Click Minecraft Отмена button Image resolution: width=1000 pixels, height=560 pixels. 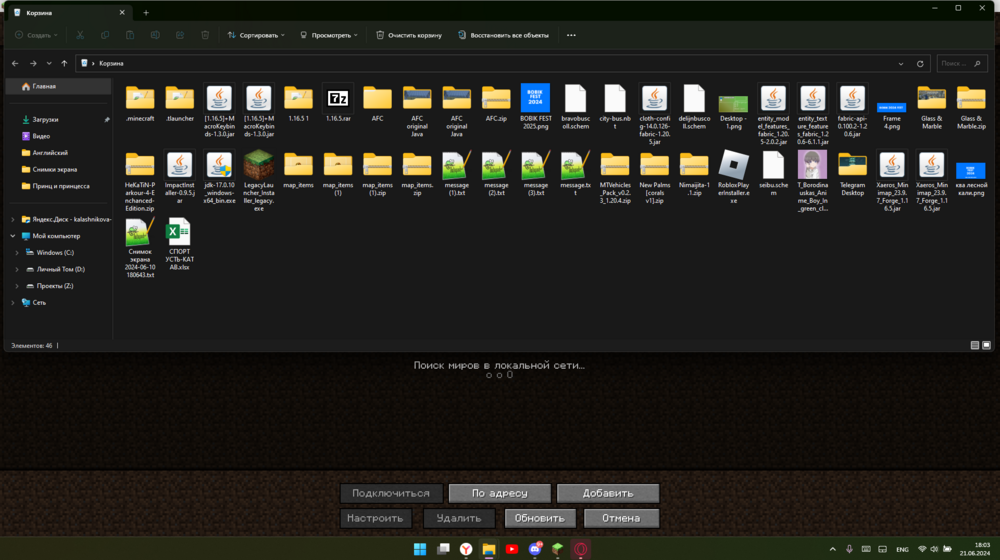click(621, 518)
